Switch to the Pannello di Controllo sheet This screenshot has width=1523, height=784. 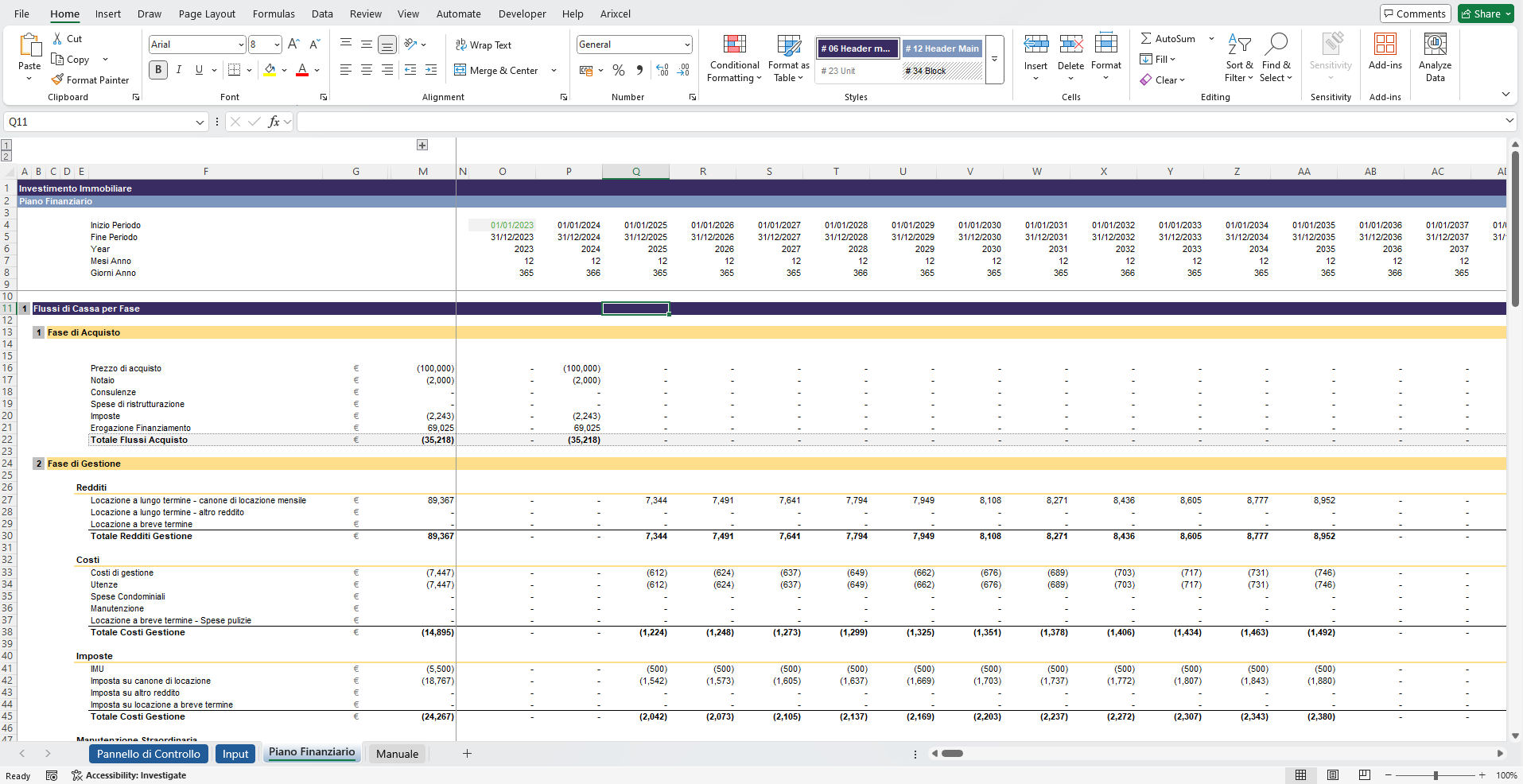click(x=149, y=754)
